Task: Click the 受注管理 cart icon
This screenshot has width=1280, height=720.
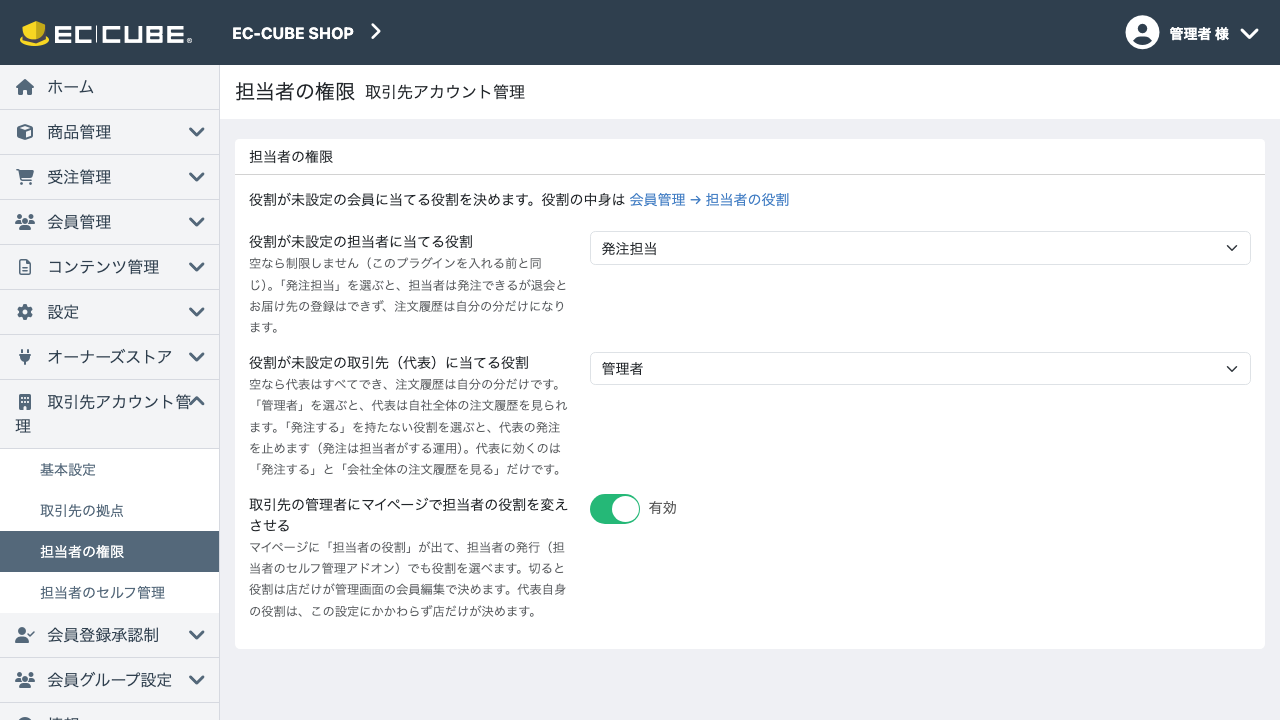Action: pyautogui.click(x=25, y=177)
